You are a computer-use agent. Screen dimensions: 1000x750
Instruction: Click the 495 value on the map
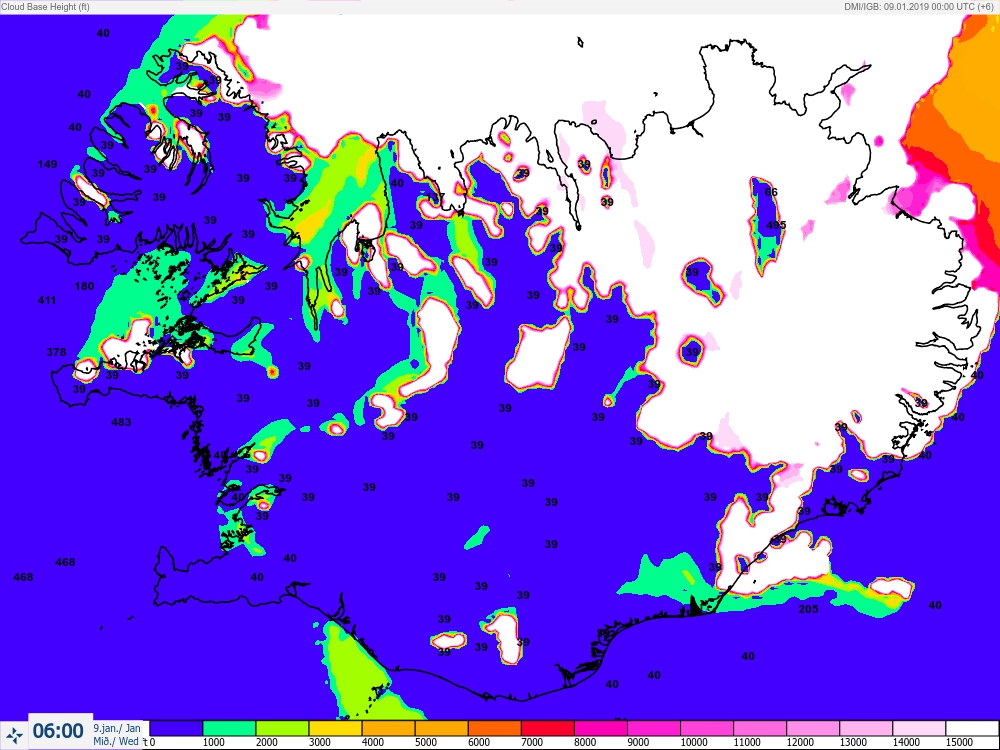(x=776, y=226)
